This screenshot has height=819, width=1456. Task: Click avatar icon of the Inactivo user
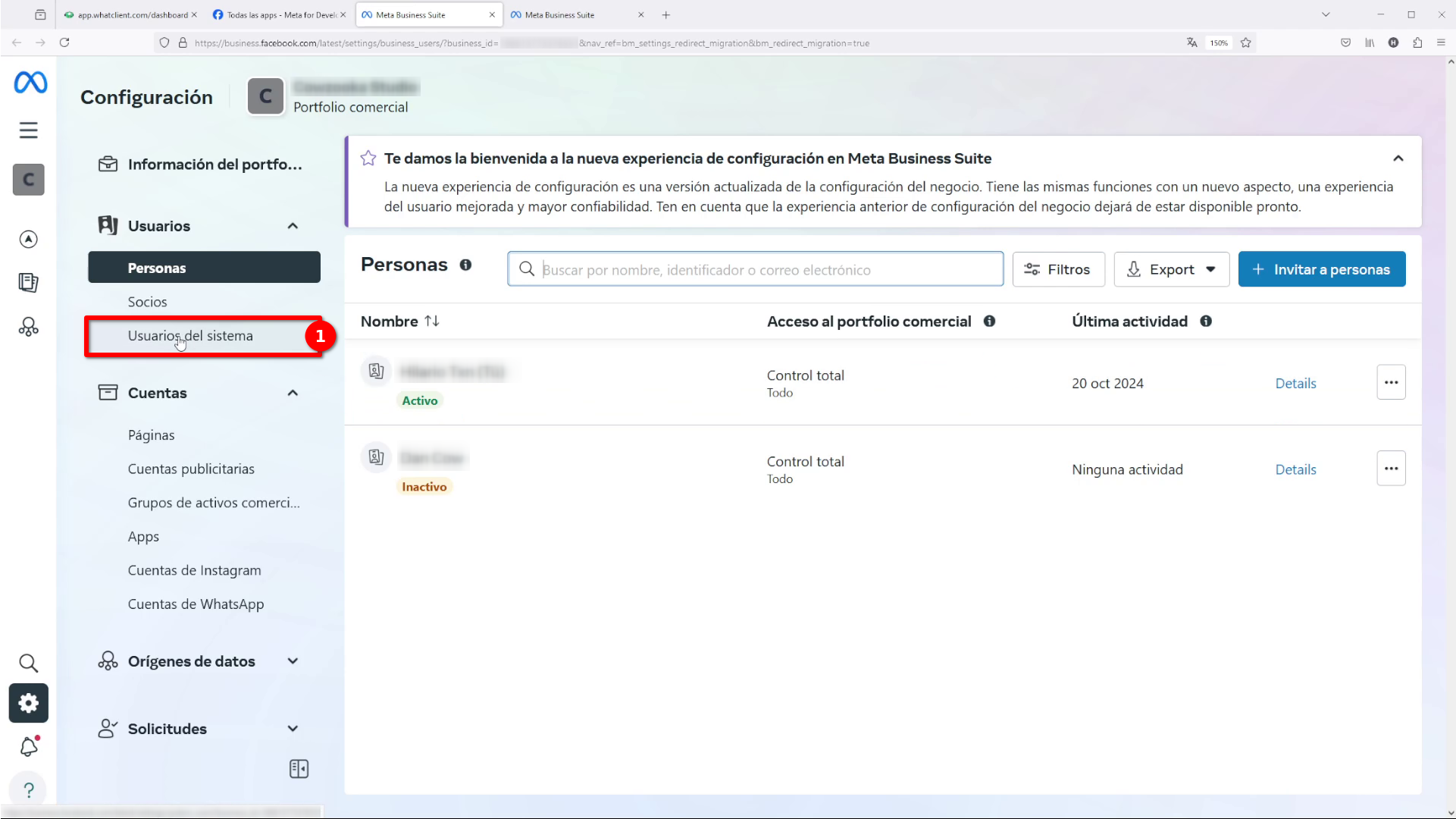pyautogui.click(x=376, y=457)
